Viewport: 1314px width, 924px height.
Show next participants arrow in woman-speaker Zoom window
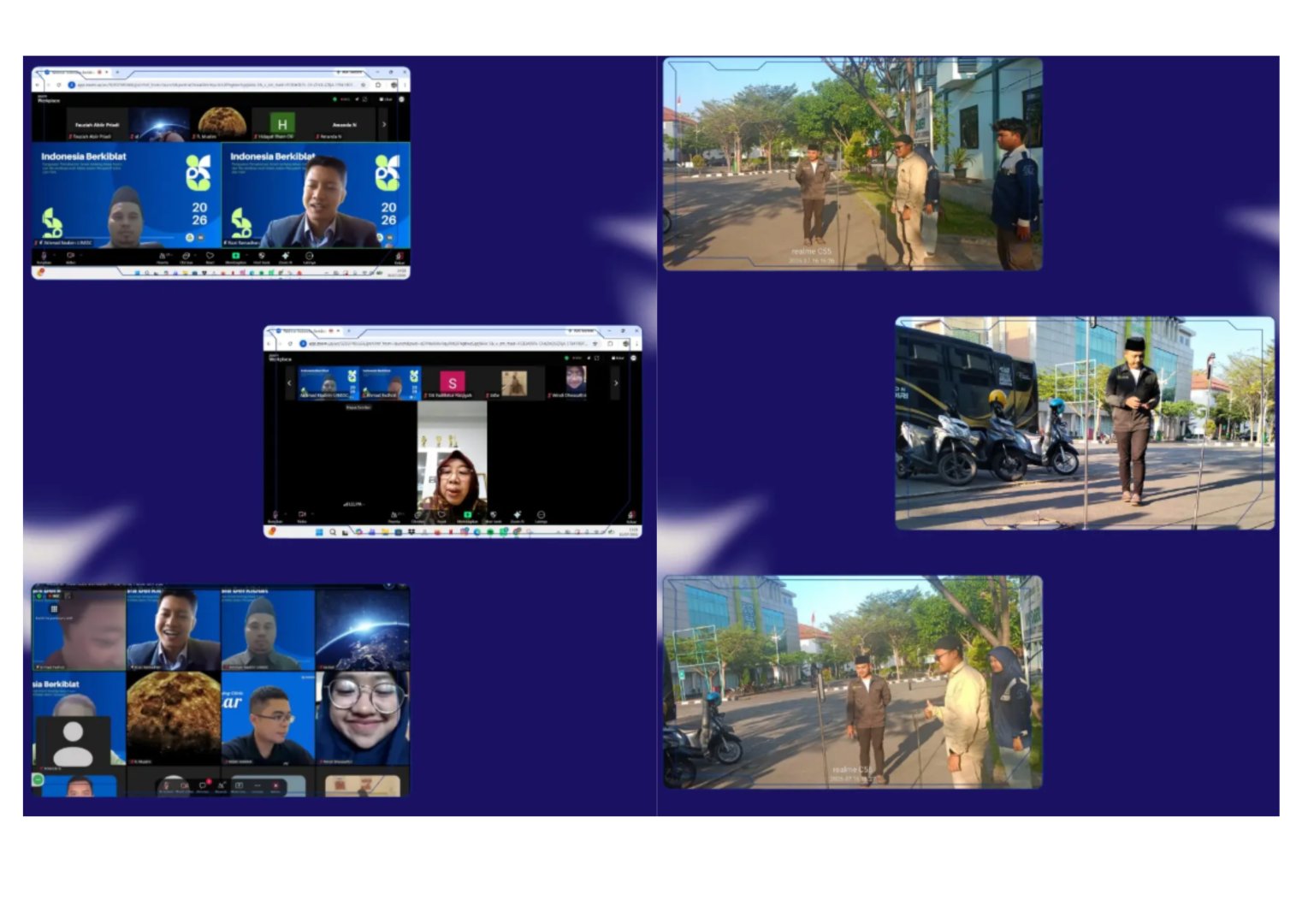coord(615,383)
